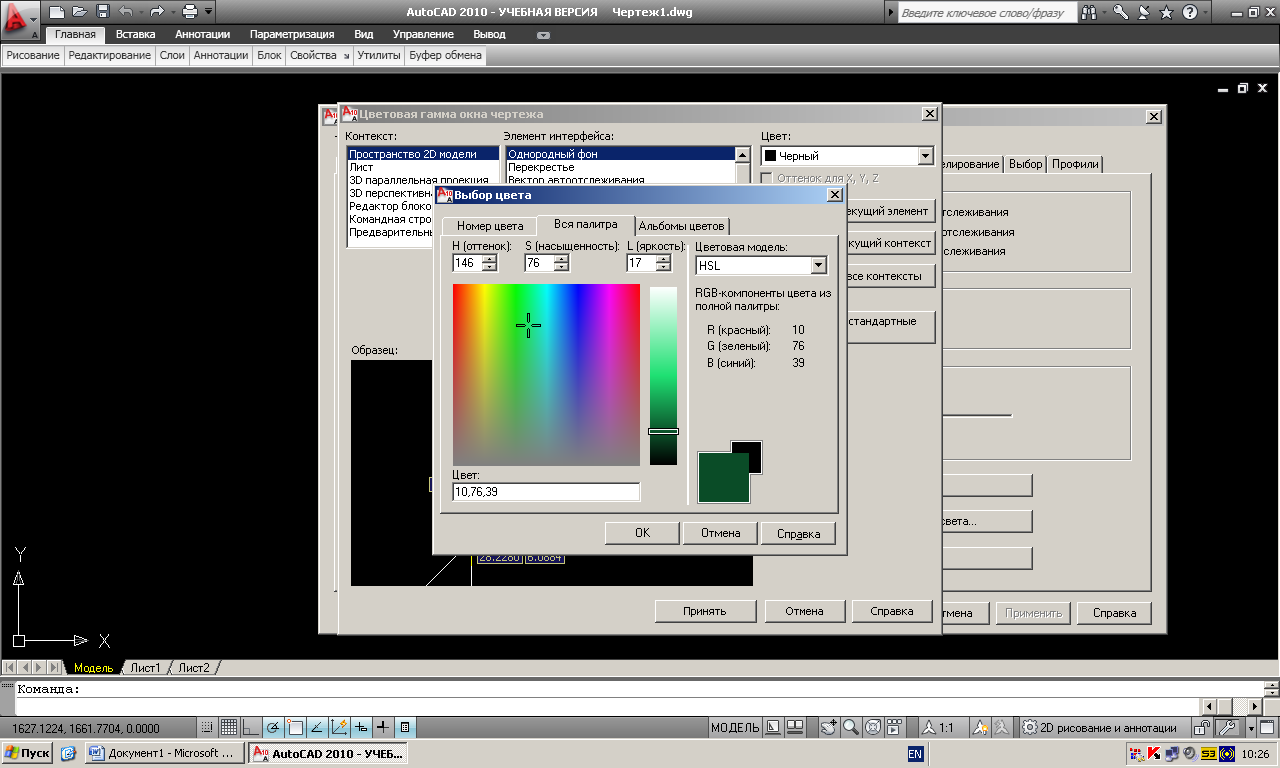The height and width of the screenshot is (768, 1280).
Task: Toggle Dynamic UCS in status bar
Action: pos(338,727)
